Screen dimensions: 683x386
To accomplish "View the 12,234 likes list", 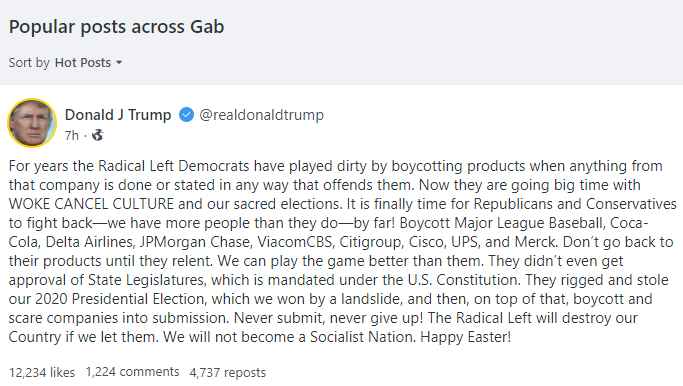I will pos(42,372).
